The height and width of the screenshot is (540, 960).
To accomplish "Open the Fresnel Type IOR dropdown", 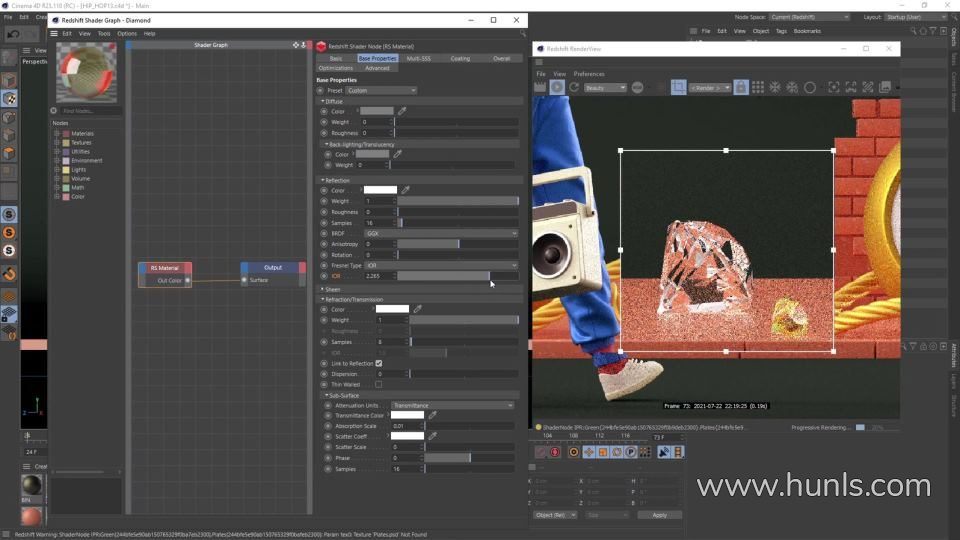I will point(441,266).
